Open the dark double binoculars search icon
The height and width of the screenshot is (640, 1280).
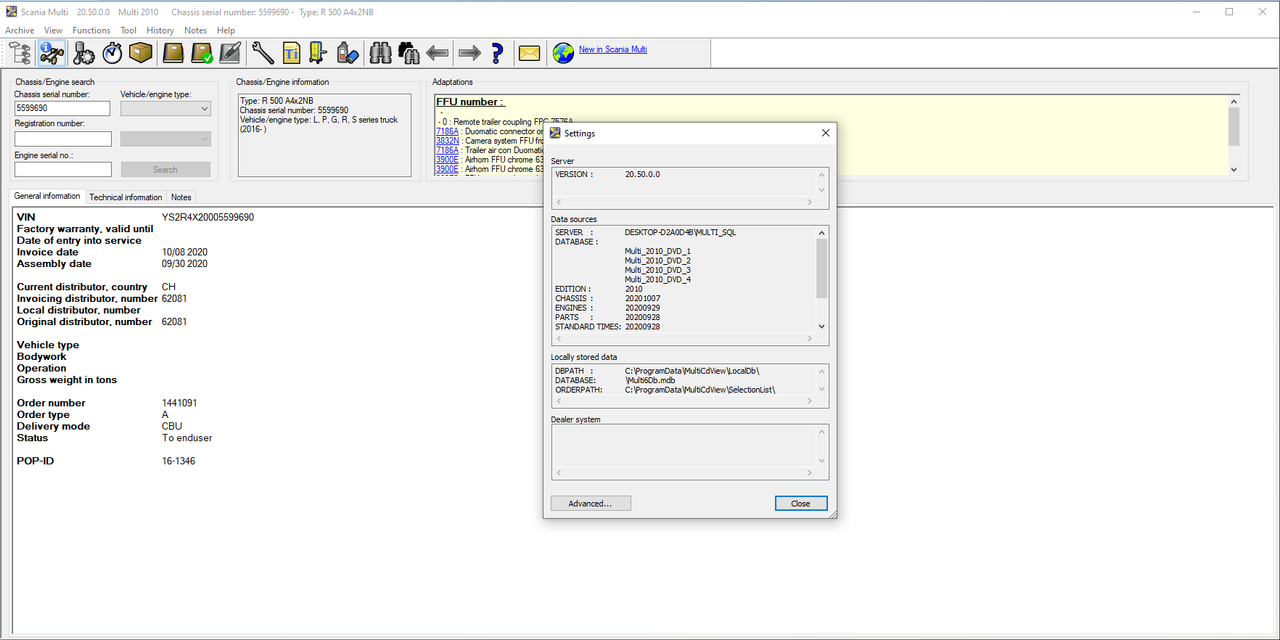pos(409,53)
